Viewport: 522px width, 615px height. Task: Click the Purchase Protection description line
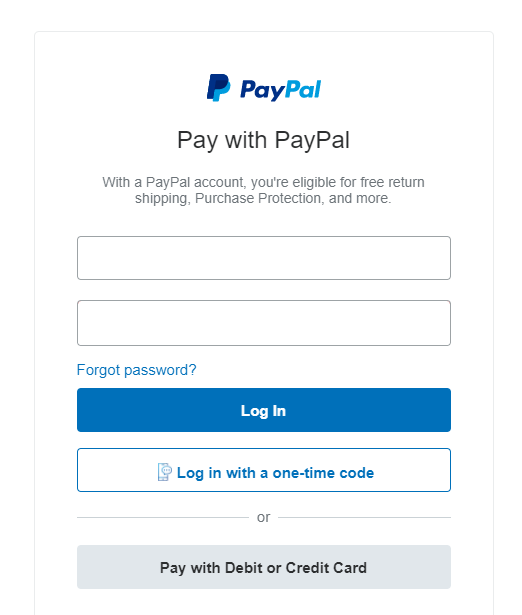[263, 198]
